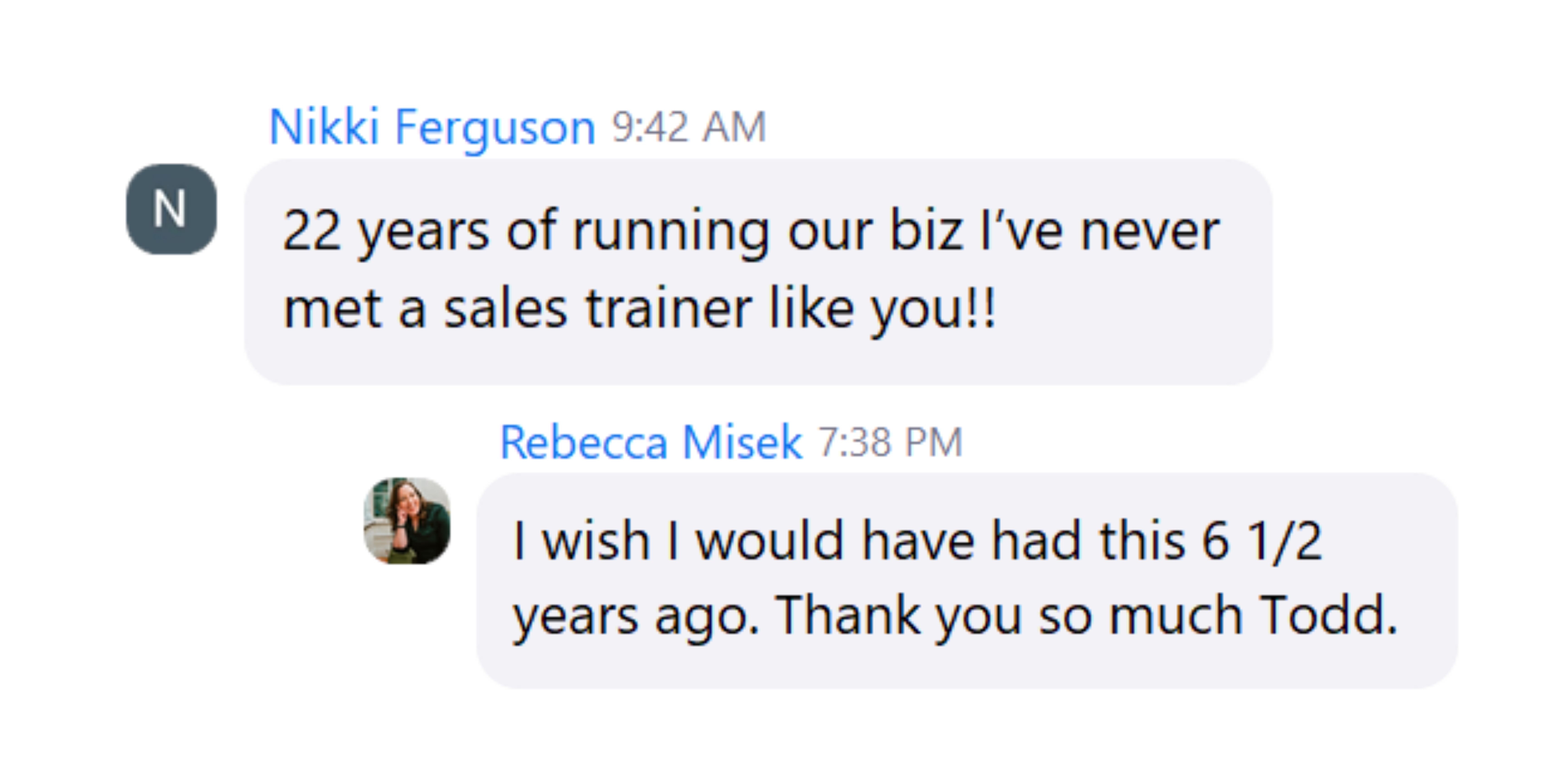Image resolution: width=1568 pixels, height=784 pixels.
Task: Click "sales trainer" in Nikki's message
Action: tap(597, 309)
